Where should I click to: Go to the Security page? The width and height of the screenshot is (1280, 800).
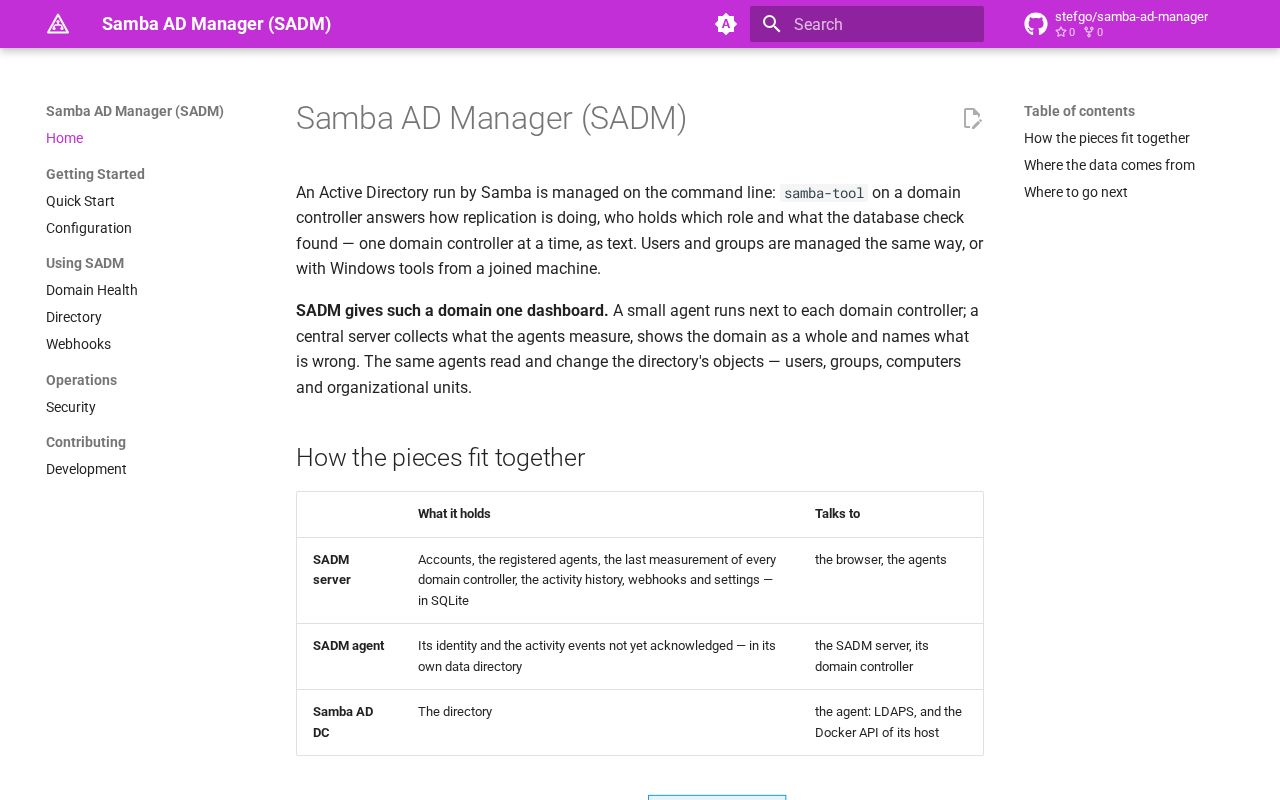tap(71, 407)
